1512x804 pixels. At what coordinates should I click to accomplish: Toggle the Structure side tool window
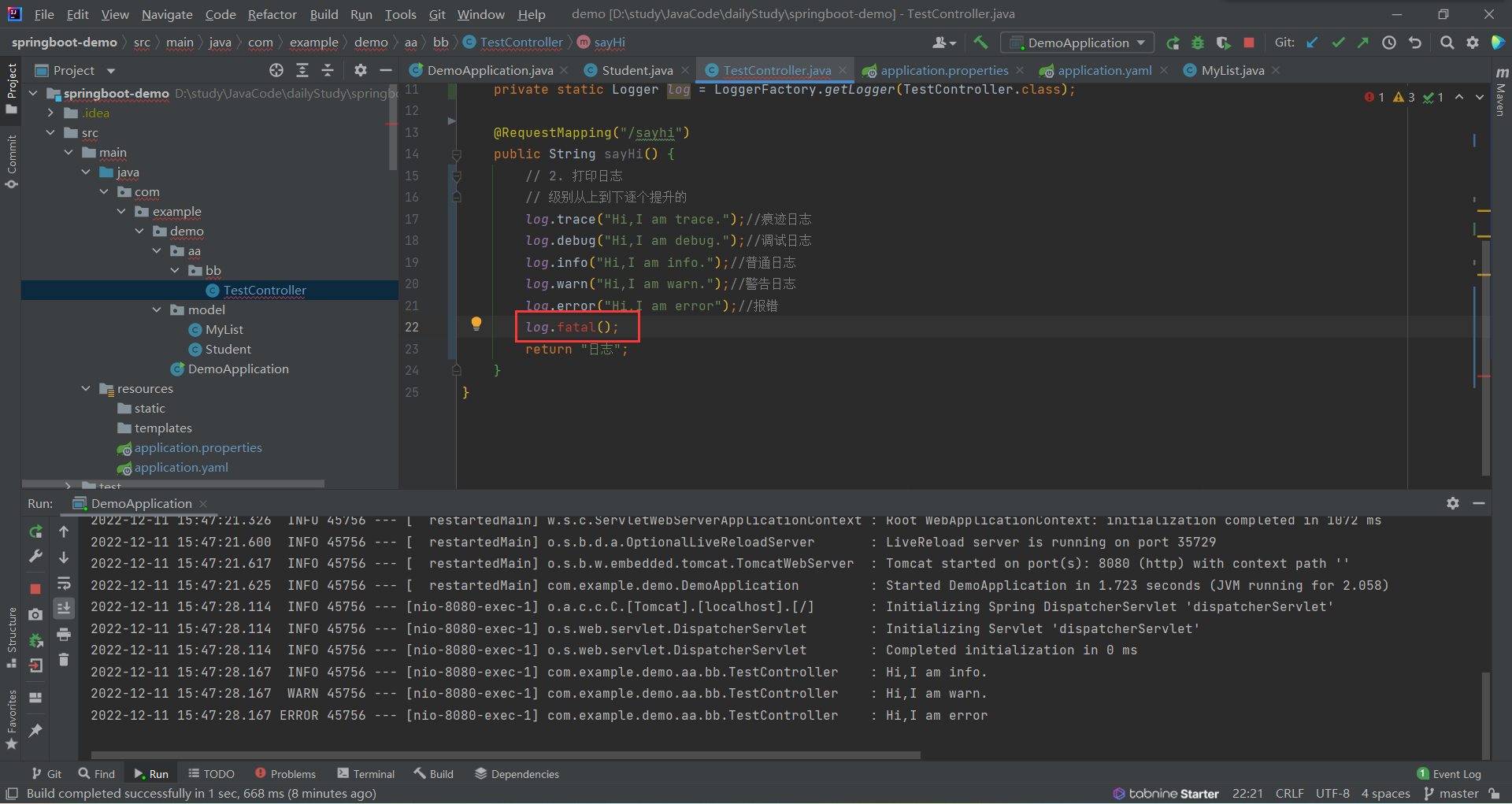(x=11, y=638)
